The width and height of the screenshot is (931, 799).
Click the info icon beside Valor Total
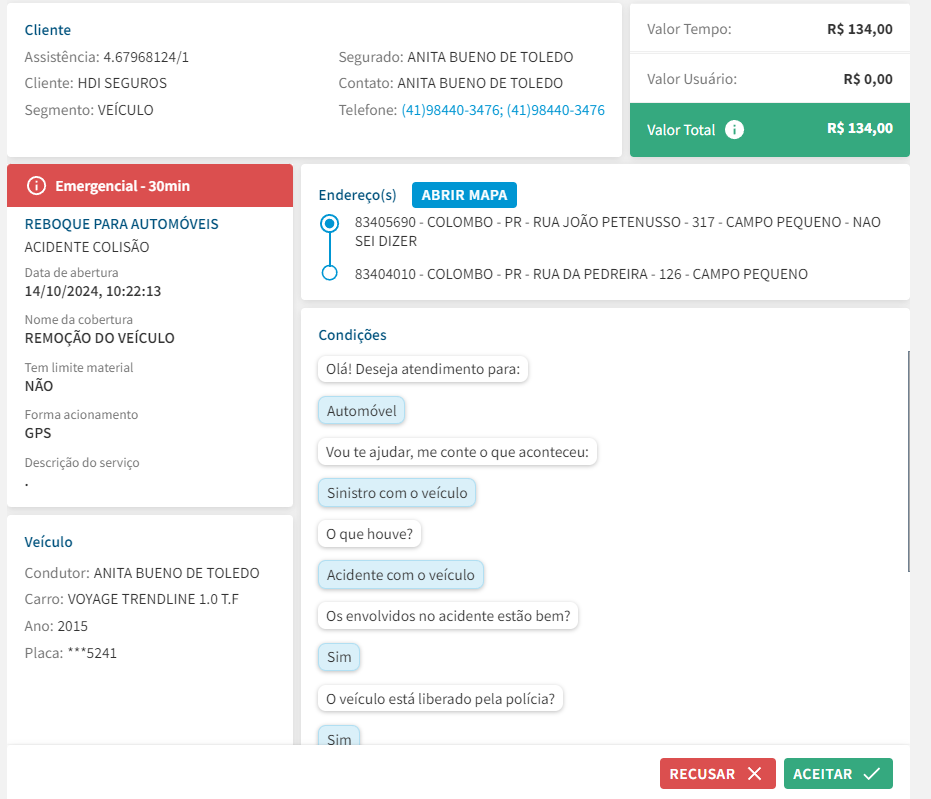[x=734, y=129]
